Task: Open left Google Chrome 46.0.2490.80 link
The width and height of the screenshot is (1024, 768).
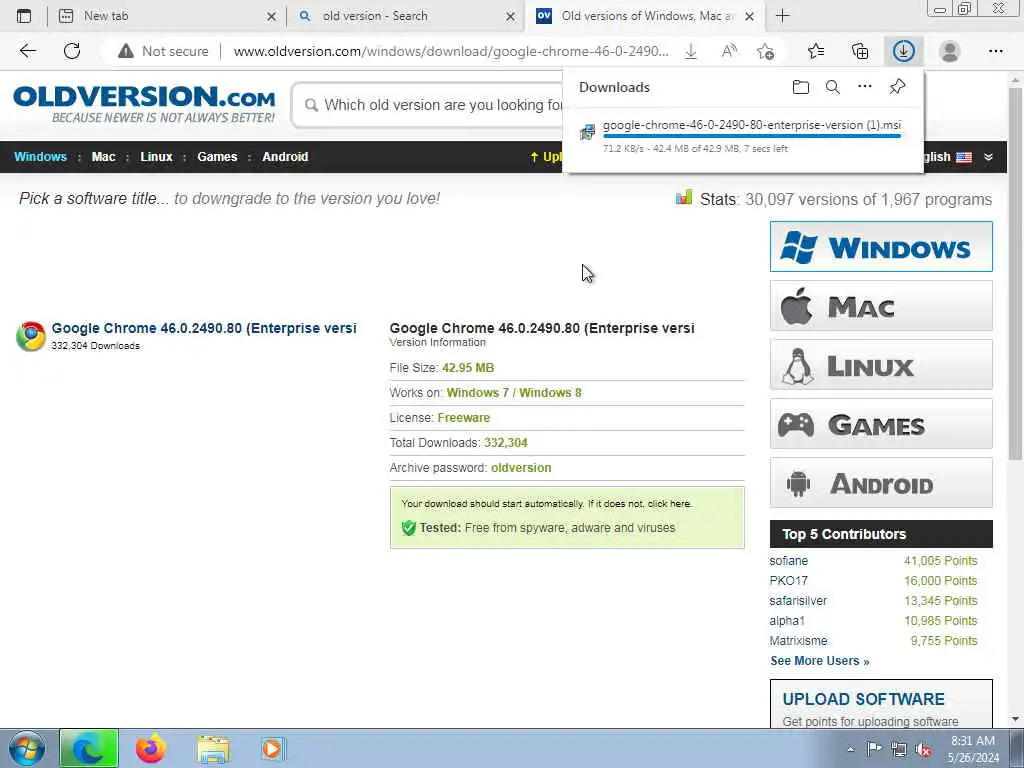Action: 204,328
